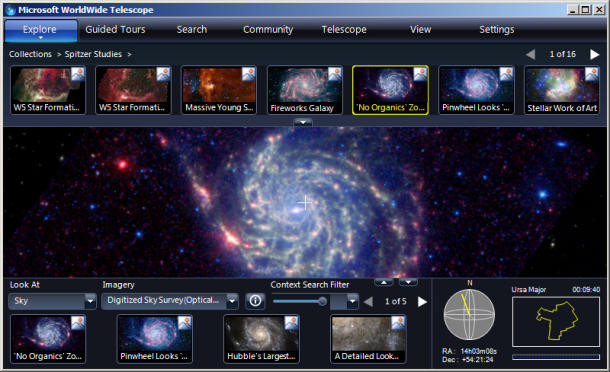610x372 pixels.
Task: Click image badge on Hubble's Largest... thumbnail
Action: click(x=291, y=323)
